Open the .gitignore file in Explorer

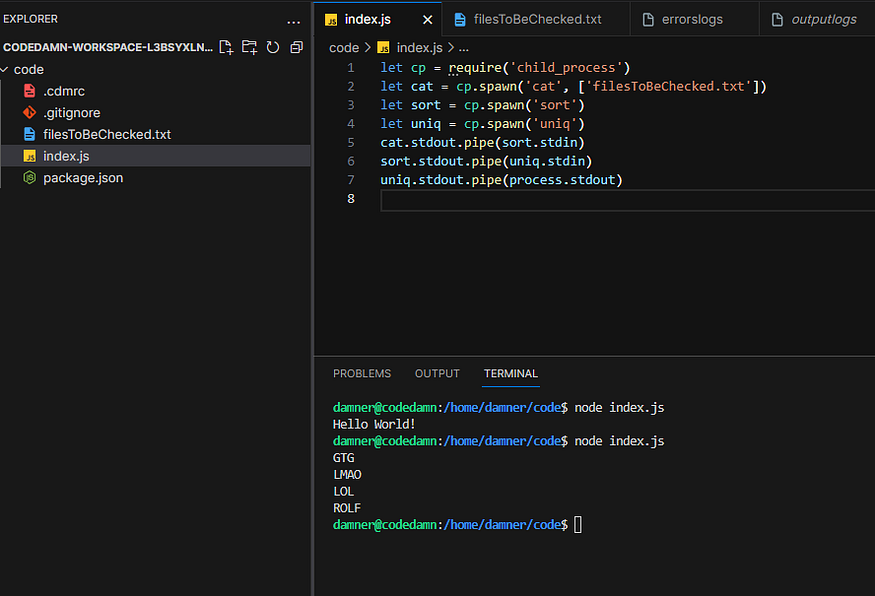click(x=71, y=113)
